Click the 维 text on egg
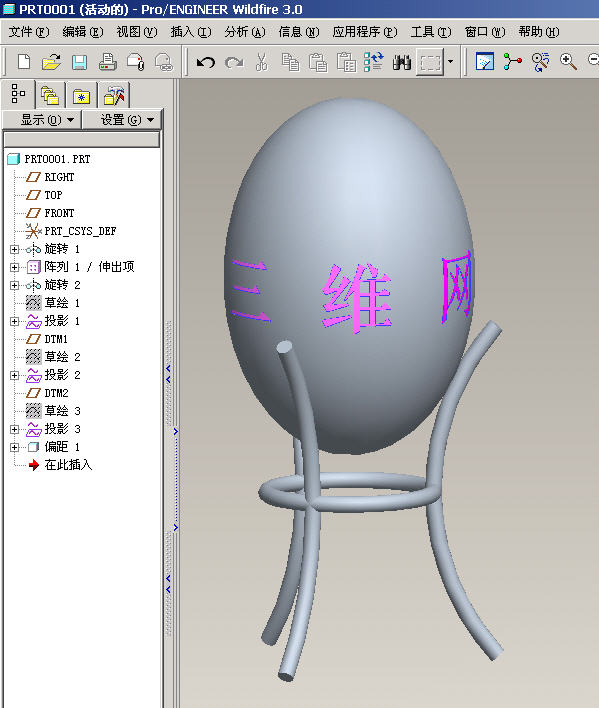This screenshot has height=708, width=599. pos(357,298)
